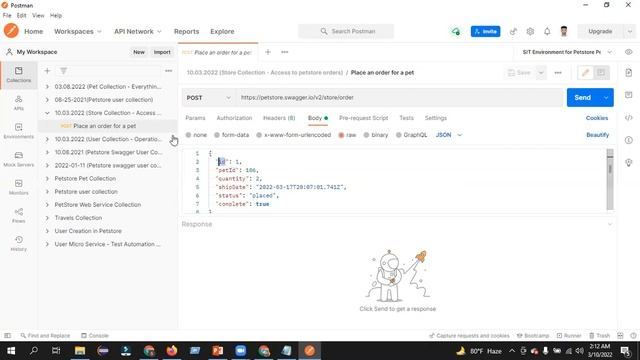
Task: Click the comments icon beside the pencil
Action: 601,73
